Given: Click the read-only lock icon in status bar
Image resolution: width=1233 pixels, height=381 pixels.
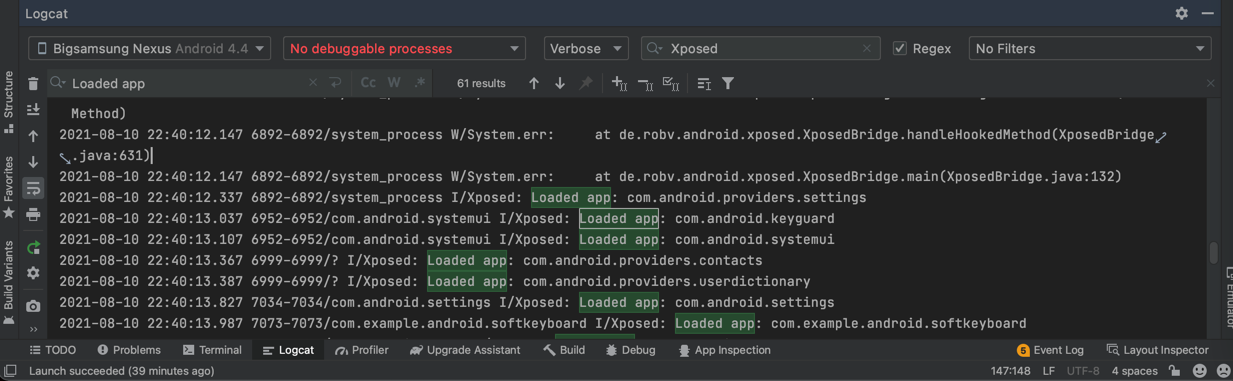Looking at the screenshot, I should pos(1176,371).
